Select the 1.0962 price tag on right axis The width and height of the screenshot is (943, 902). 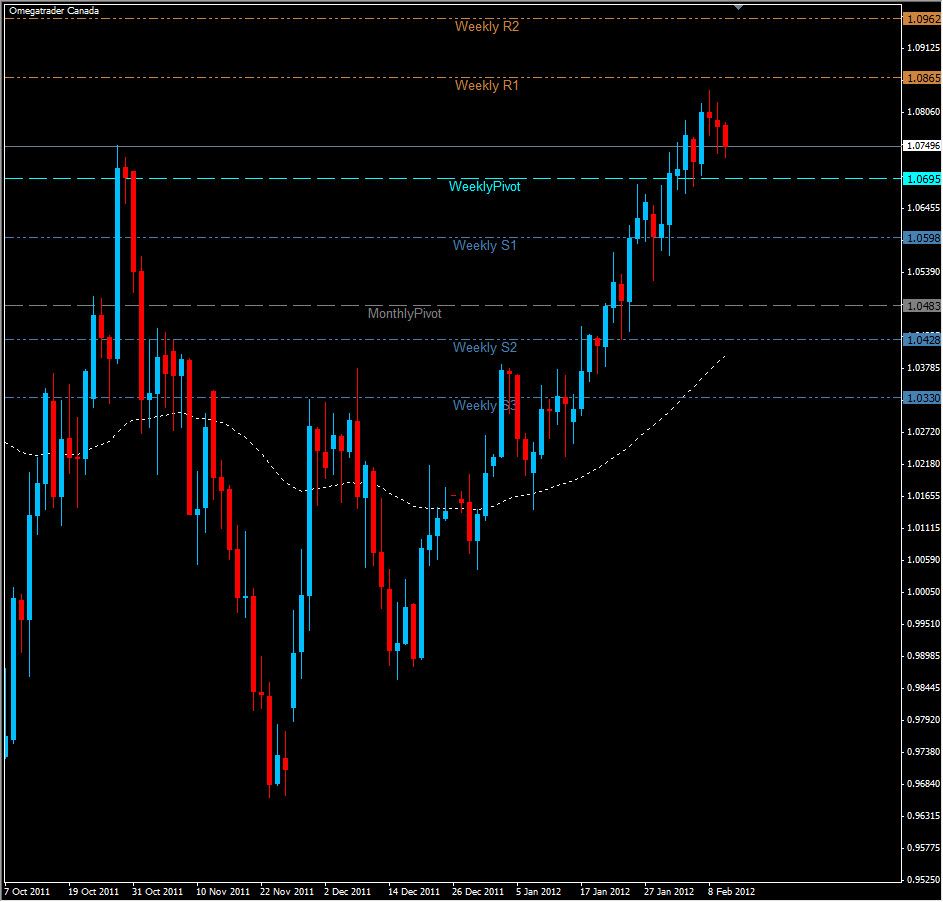[920, 16]
